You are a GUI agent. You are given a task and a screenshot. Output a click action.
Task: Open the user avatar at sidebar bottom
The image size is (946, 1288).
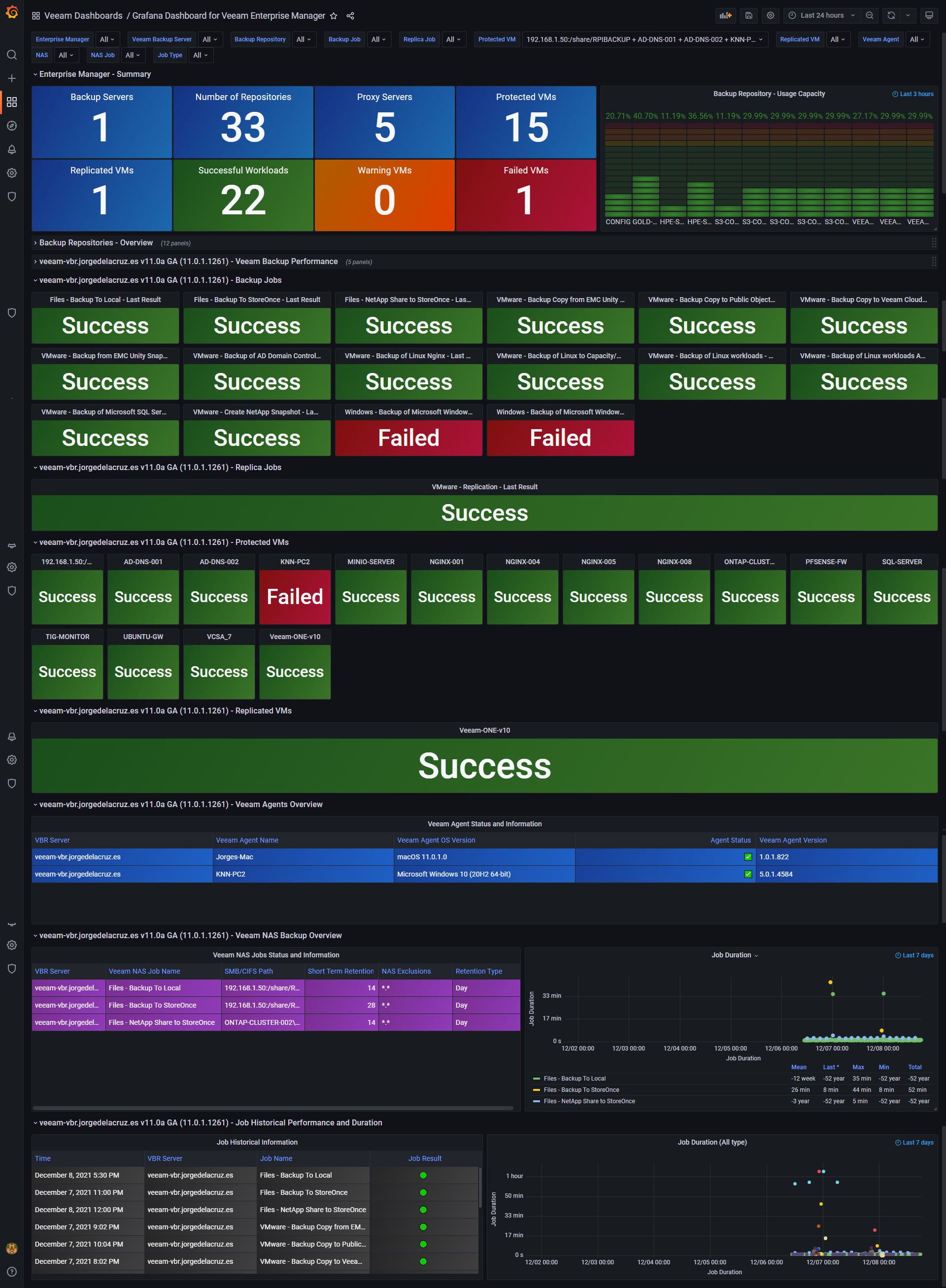(x=11, y=1248)
